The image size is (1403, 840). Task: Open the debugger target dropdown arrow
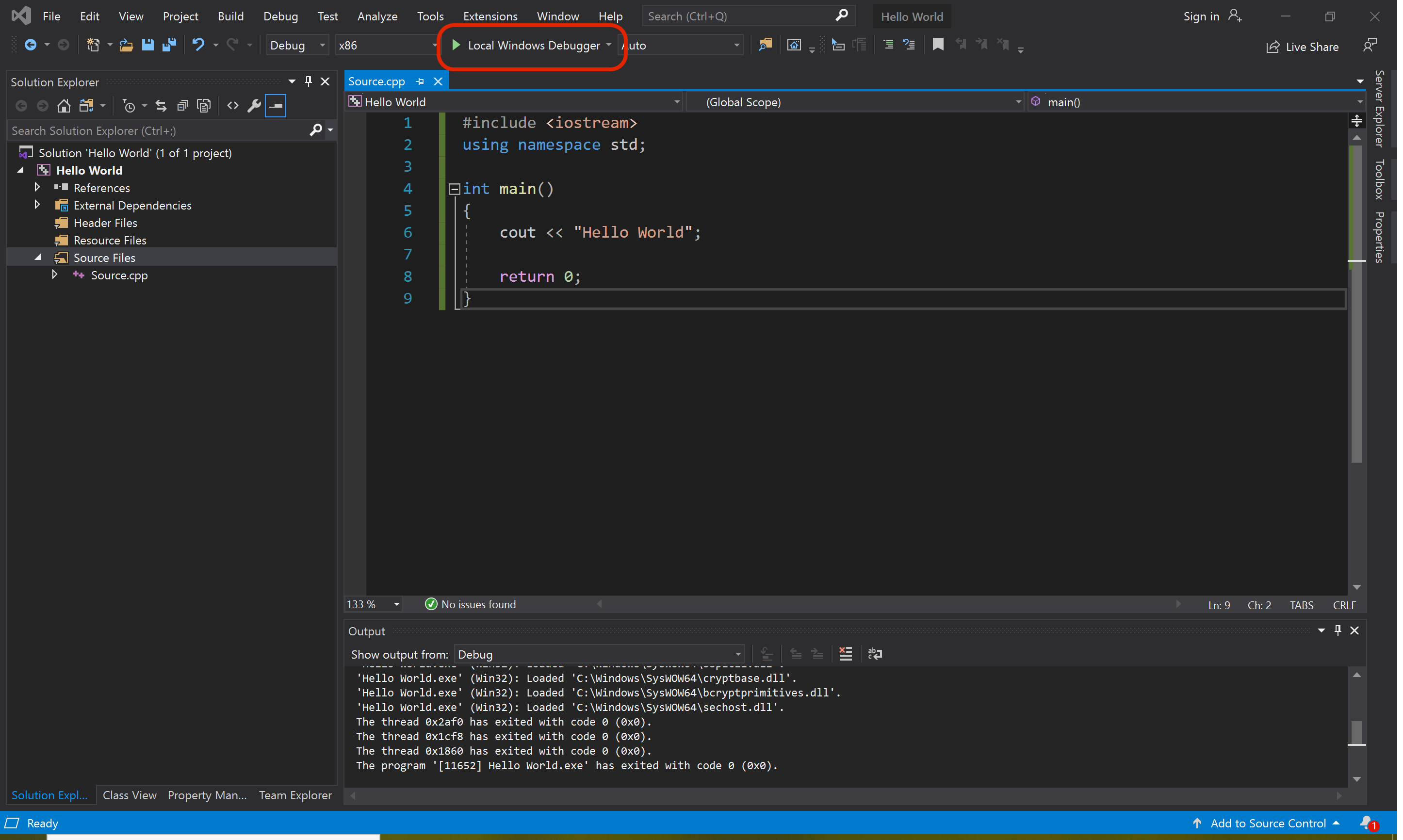[x=609, y=45]
